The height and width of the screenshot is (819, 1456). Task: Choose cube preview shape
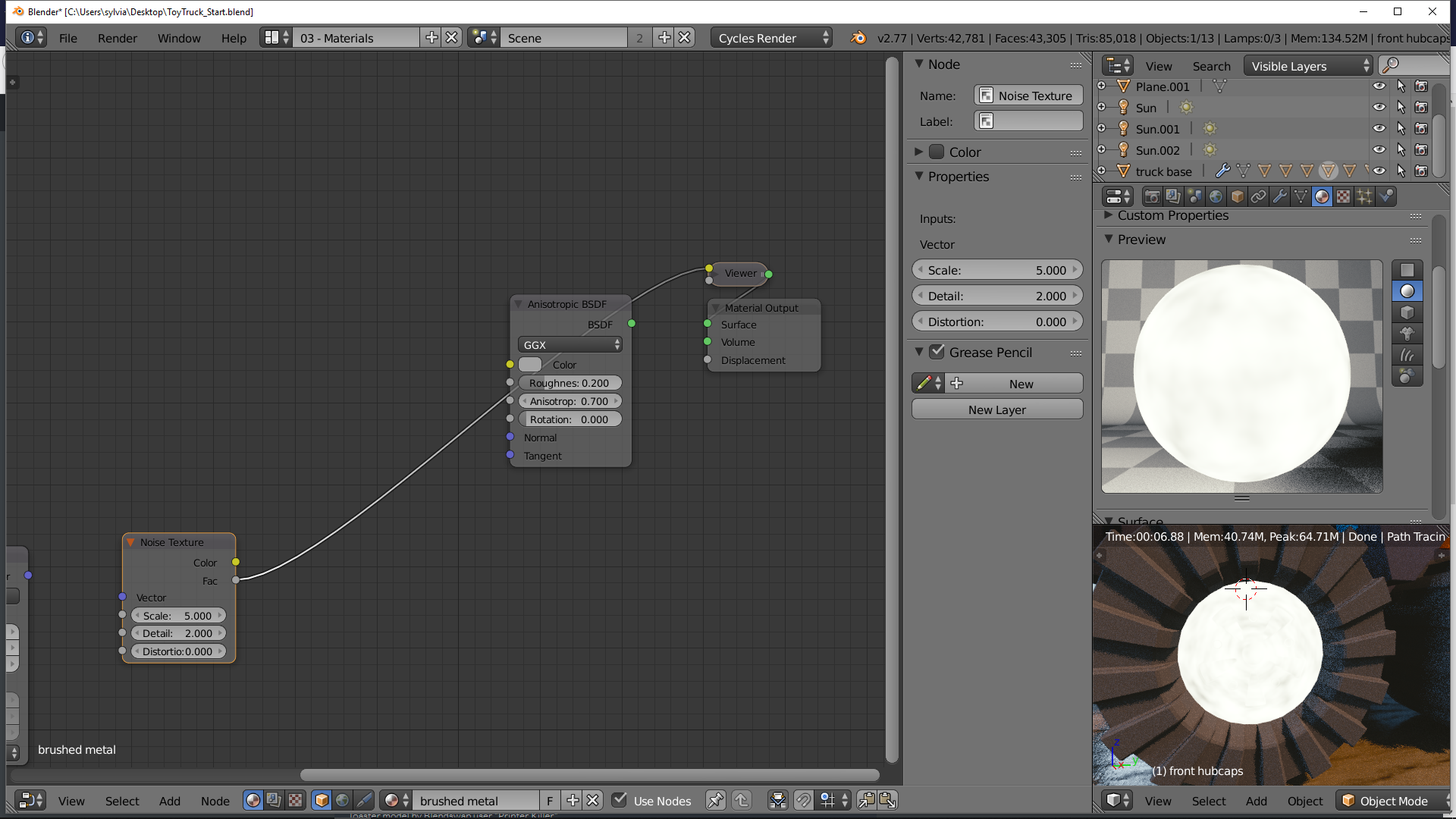pyautogui.click(x=1407, y=312)
